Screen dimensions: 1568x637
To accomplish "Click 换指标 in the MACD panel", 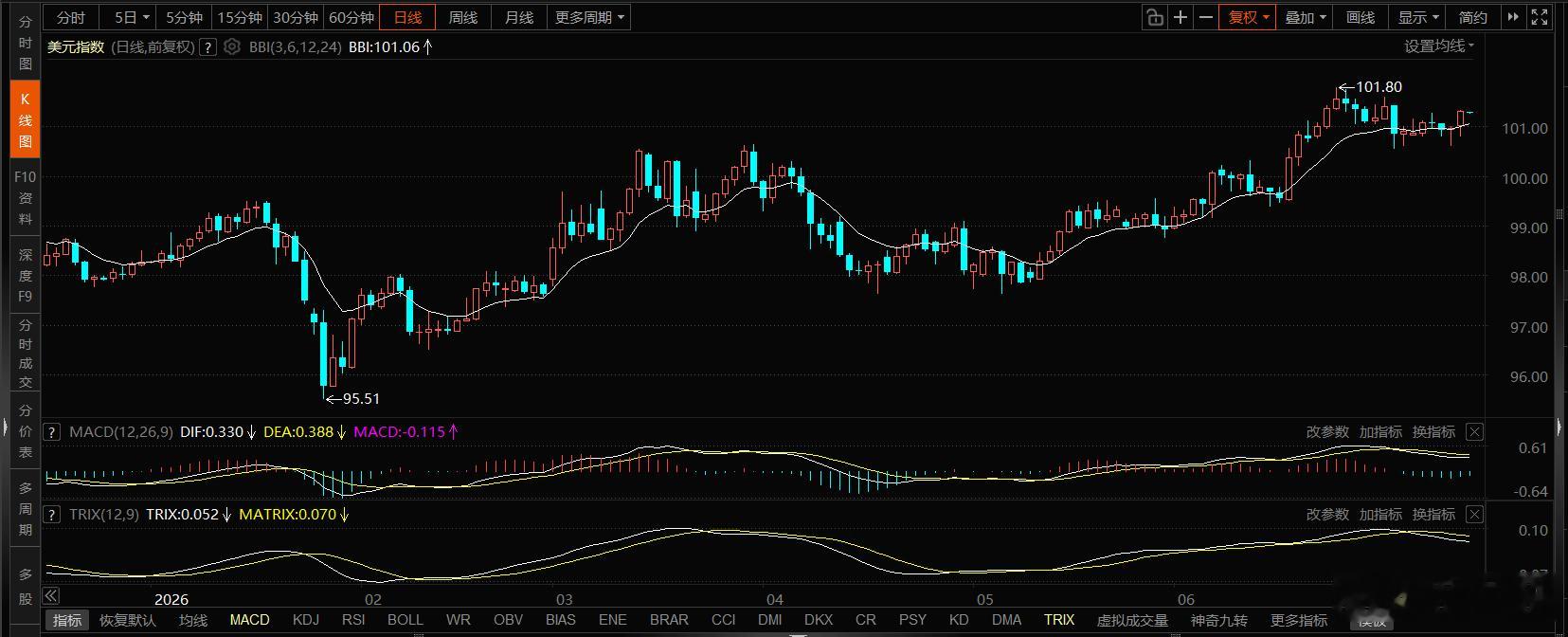I will 1433,431.
